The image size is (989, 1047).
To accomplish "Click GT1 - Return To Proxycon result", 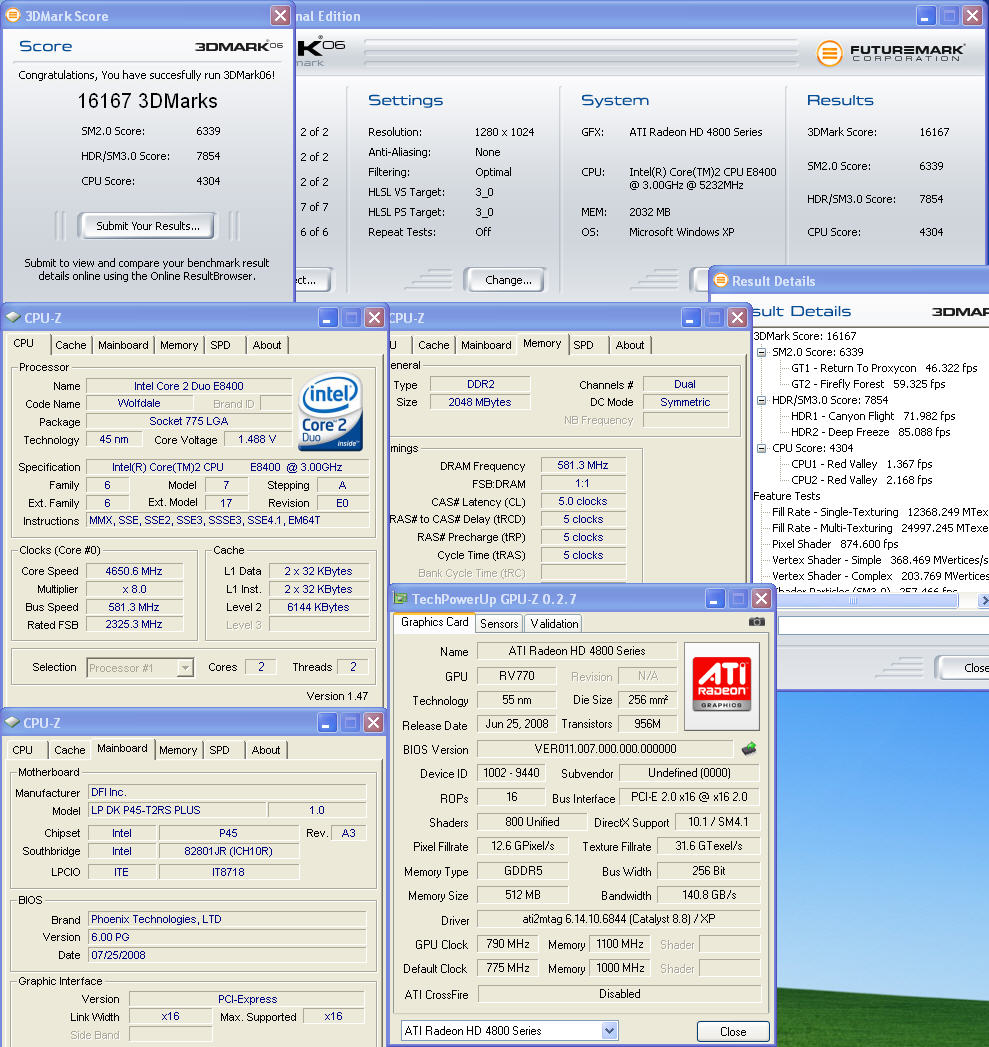I will 884,368.
